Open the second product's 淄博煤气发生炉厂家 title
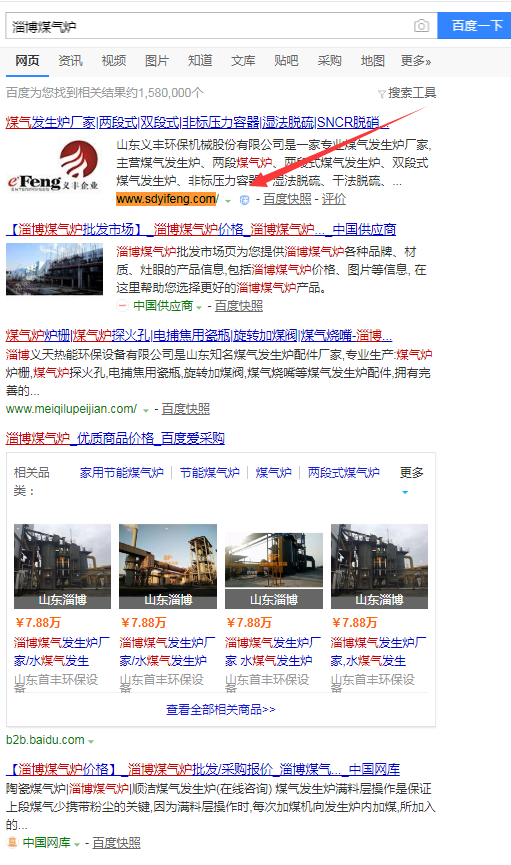Image resolution: width=511 pixels, height=865 pixels. coord(167,652)
